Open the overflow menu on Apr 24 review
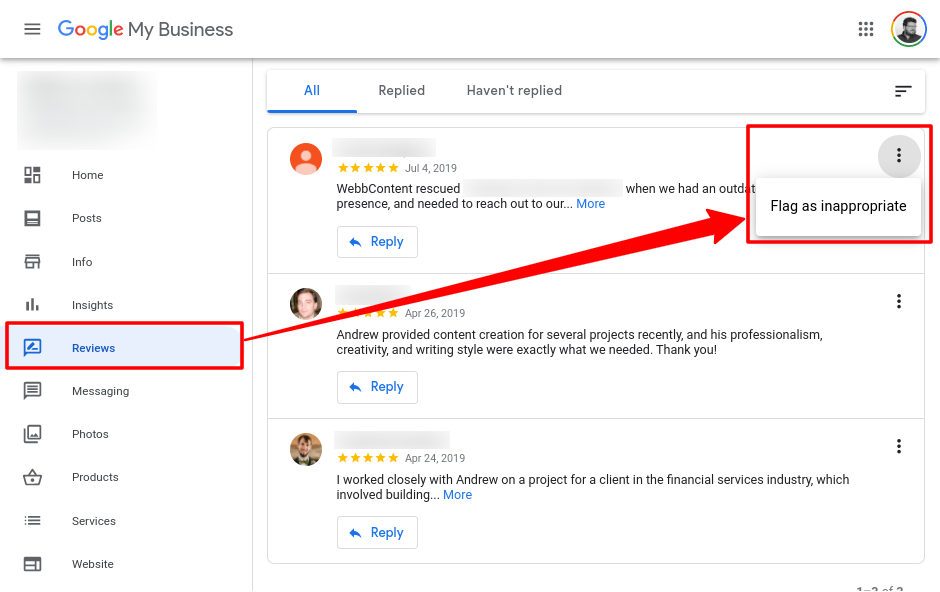This screenshot has height=592, width=940. [x=899, y=446]
